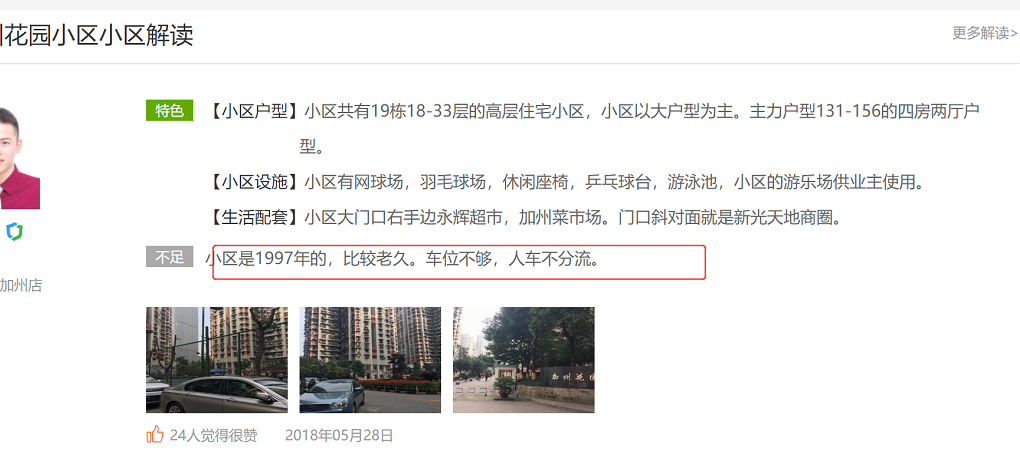1020x475 pixels.
Task: Open the community entrance gate photo
Action: 524,360
